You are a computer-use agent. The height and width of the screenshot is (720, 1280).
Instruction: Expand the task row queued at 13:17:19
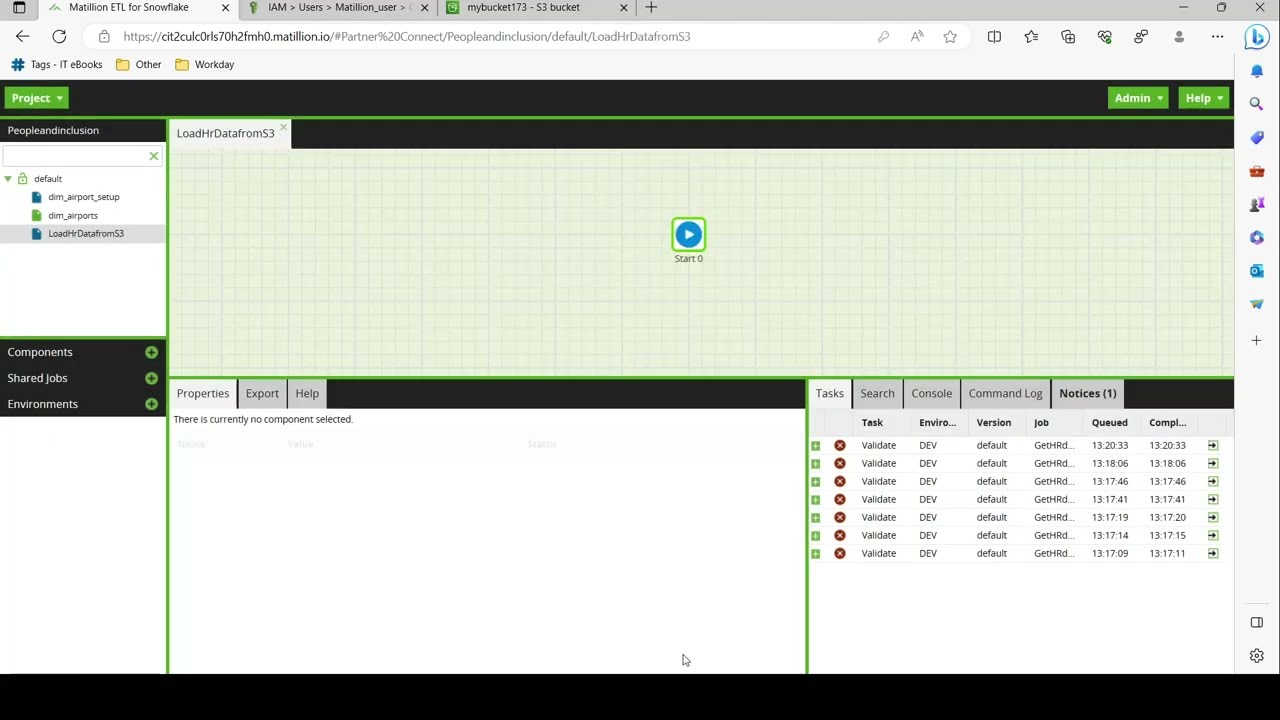tap(816, 518)
